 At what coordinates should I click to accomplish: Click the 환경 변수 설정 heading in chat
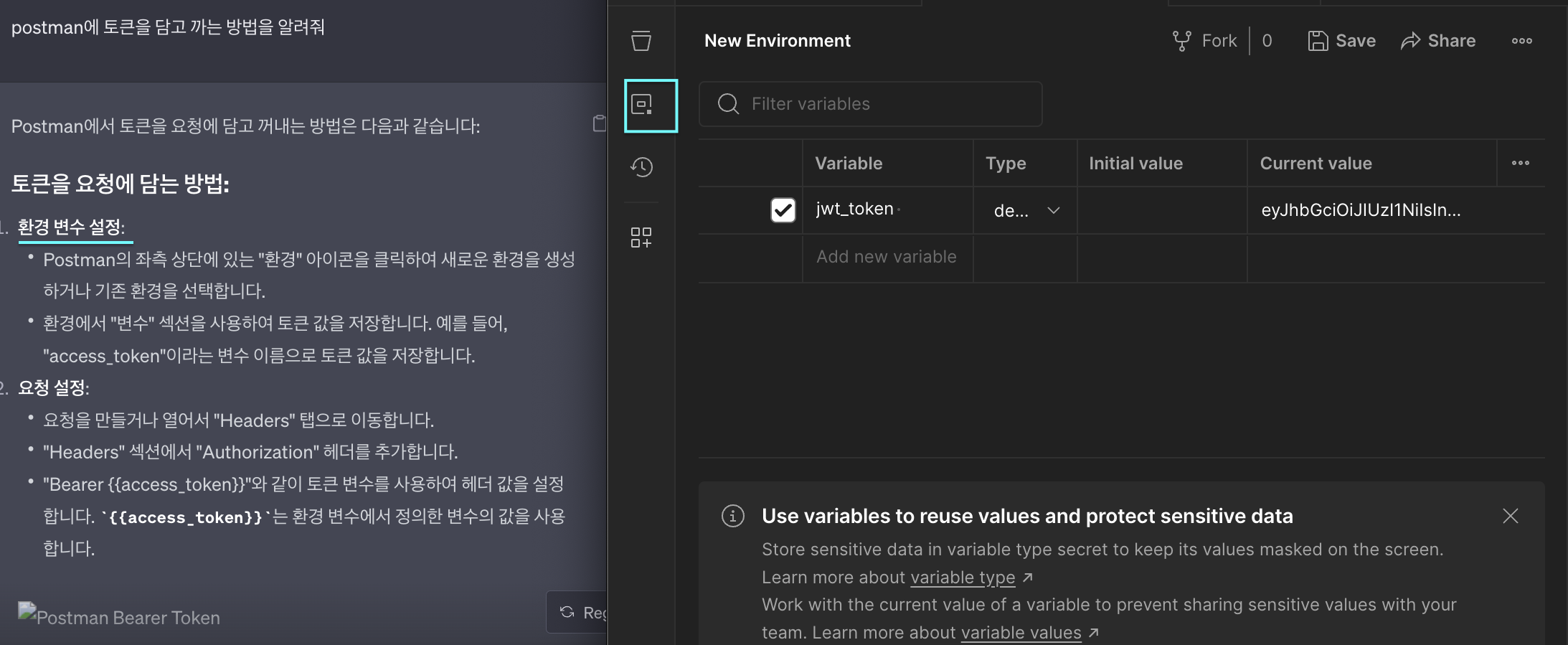coord(71,227)
